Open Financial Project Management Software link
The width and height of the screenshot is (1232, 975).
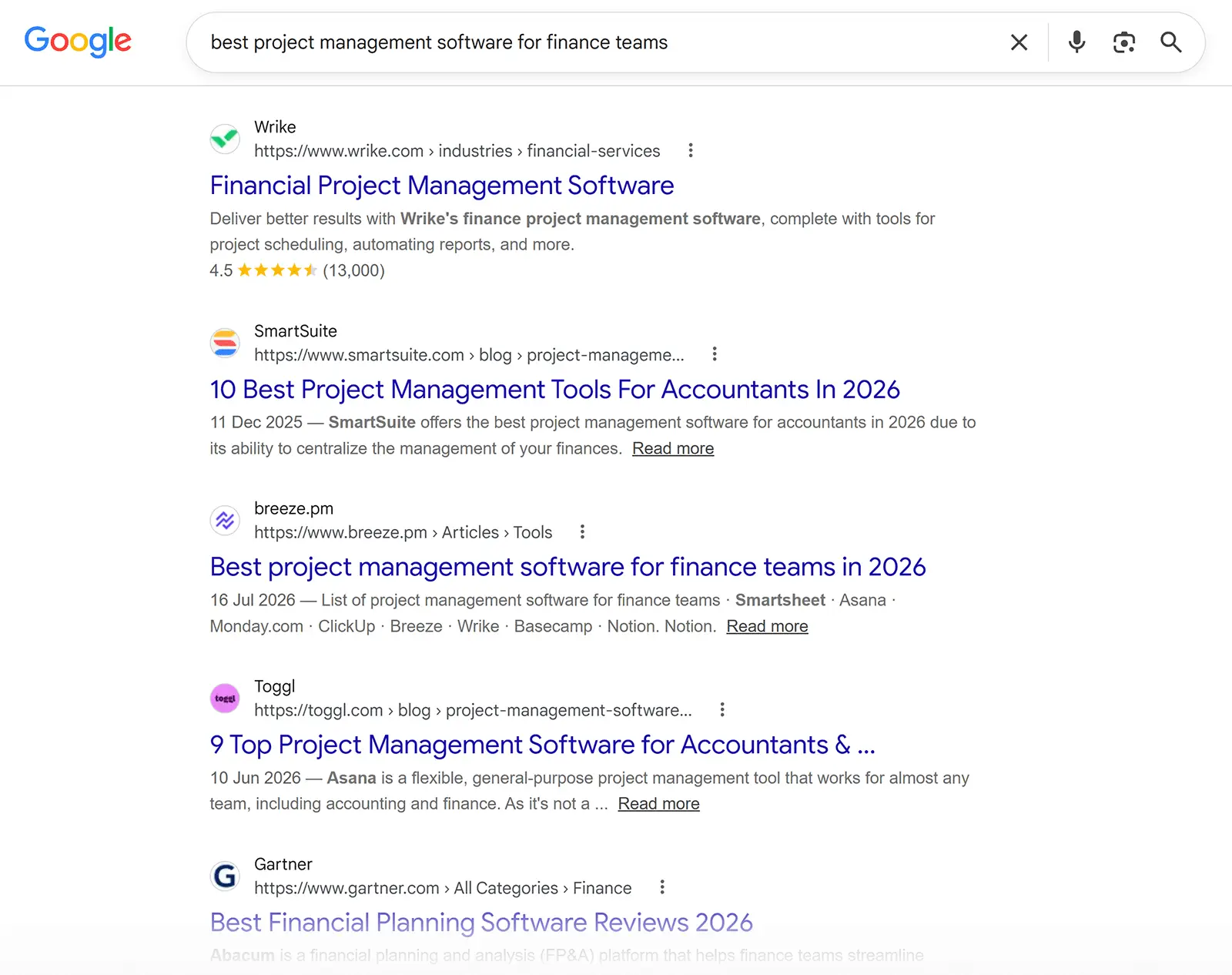442,186
